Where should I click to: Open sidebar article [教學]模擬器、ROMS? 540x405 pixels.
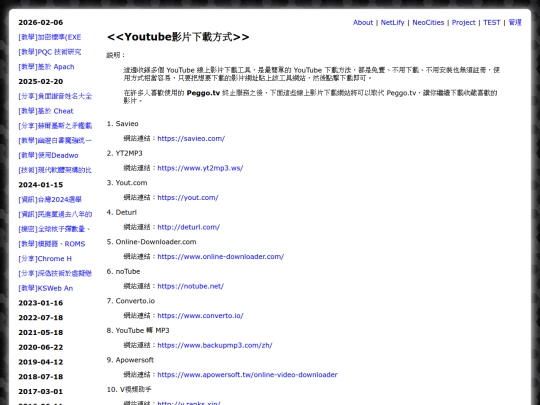click(52, 244)
